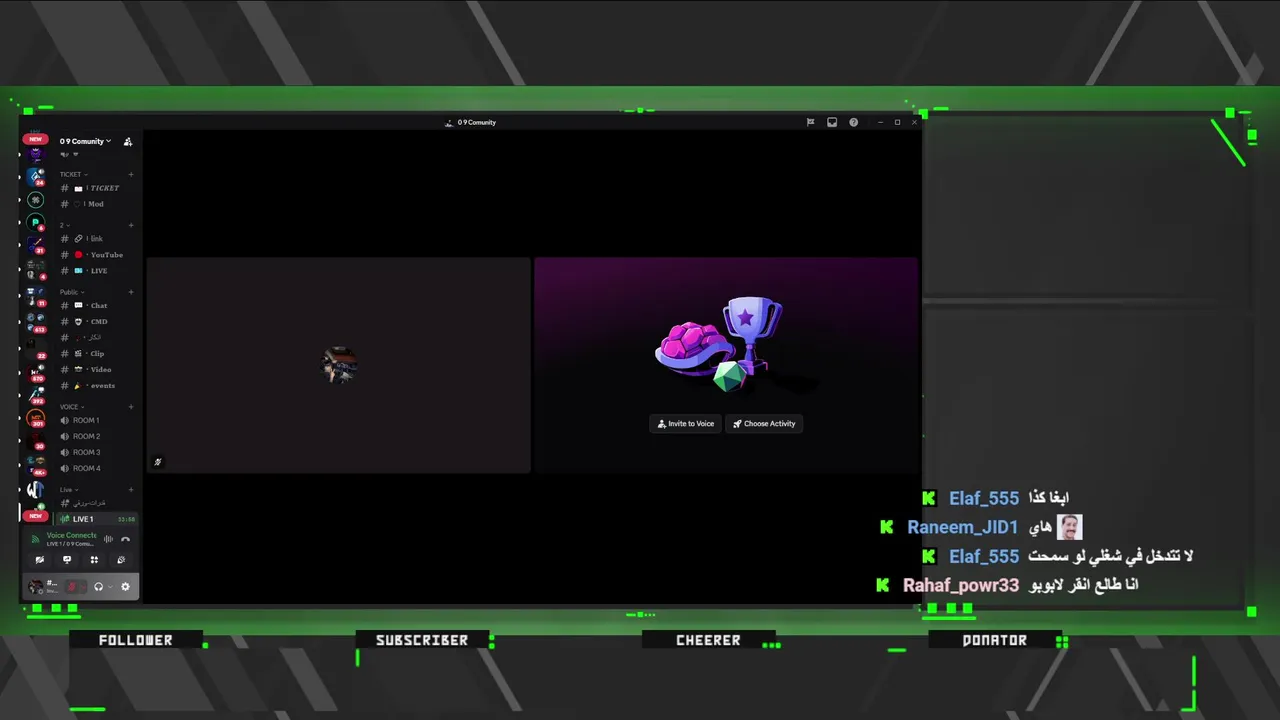This screenshot has height=720, width=1280.
Task: Disconnect from voice with hang-up icon
Action: [x=126, y=539]
